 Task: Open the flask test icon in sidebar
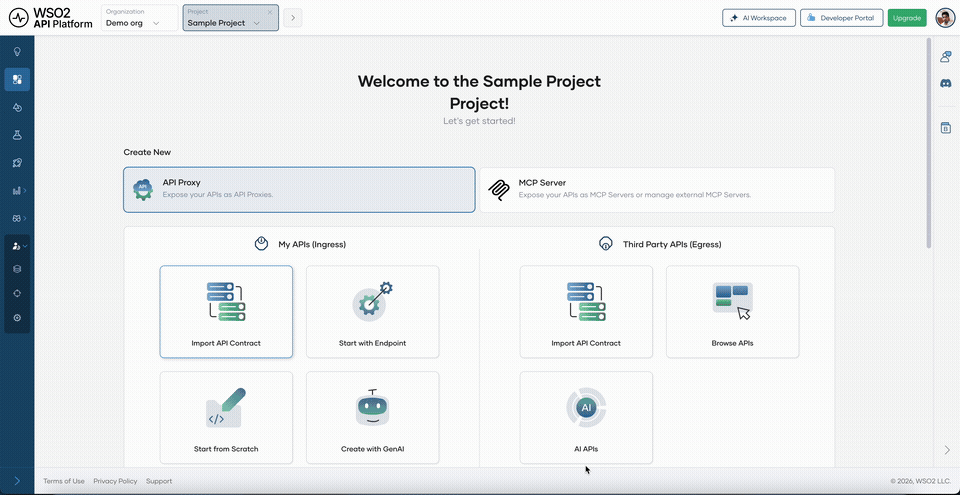click(17, 135)
